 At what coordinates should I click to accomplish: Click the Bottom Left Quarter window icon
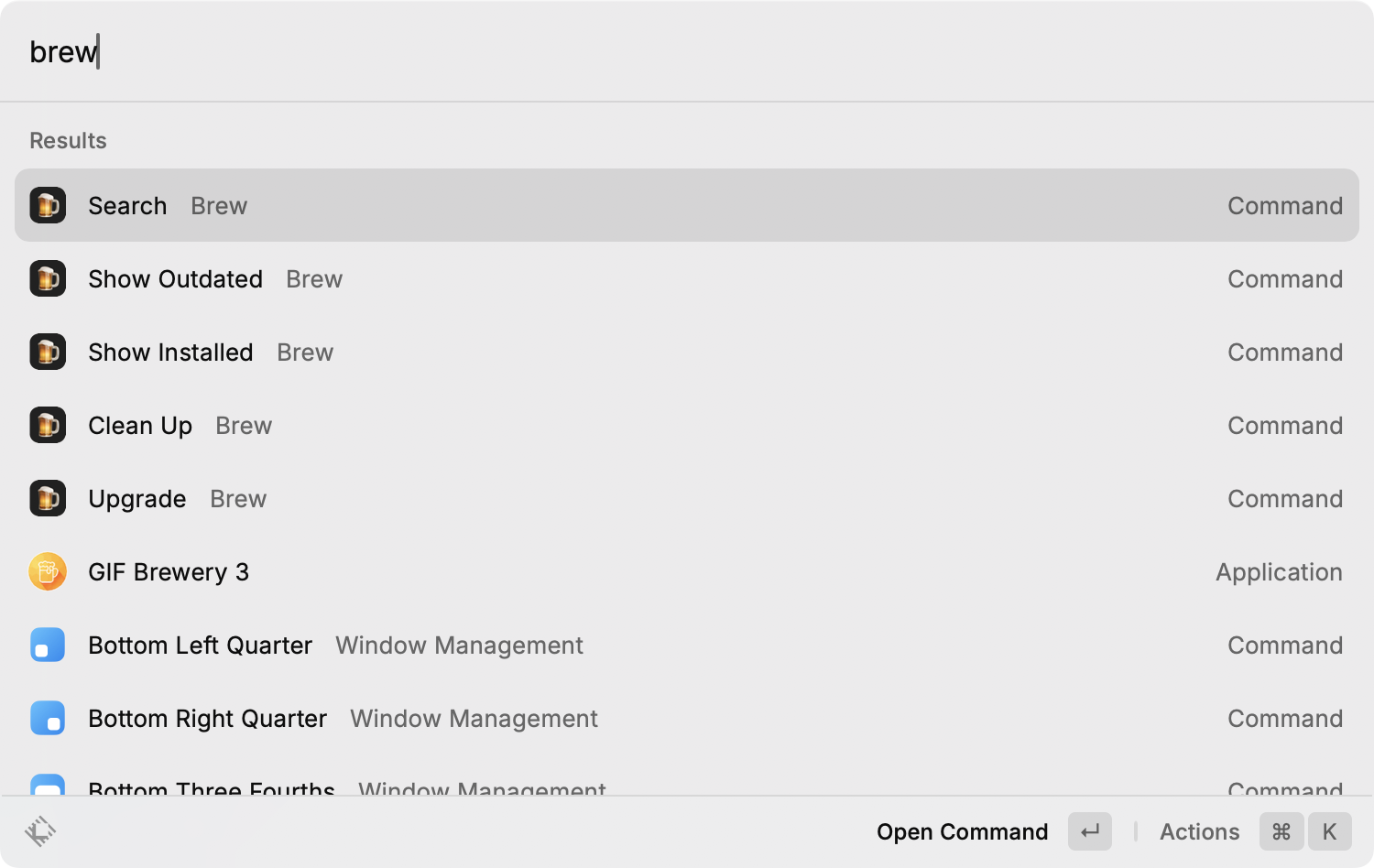tap(48, 645)
